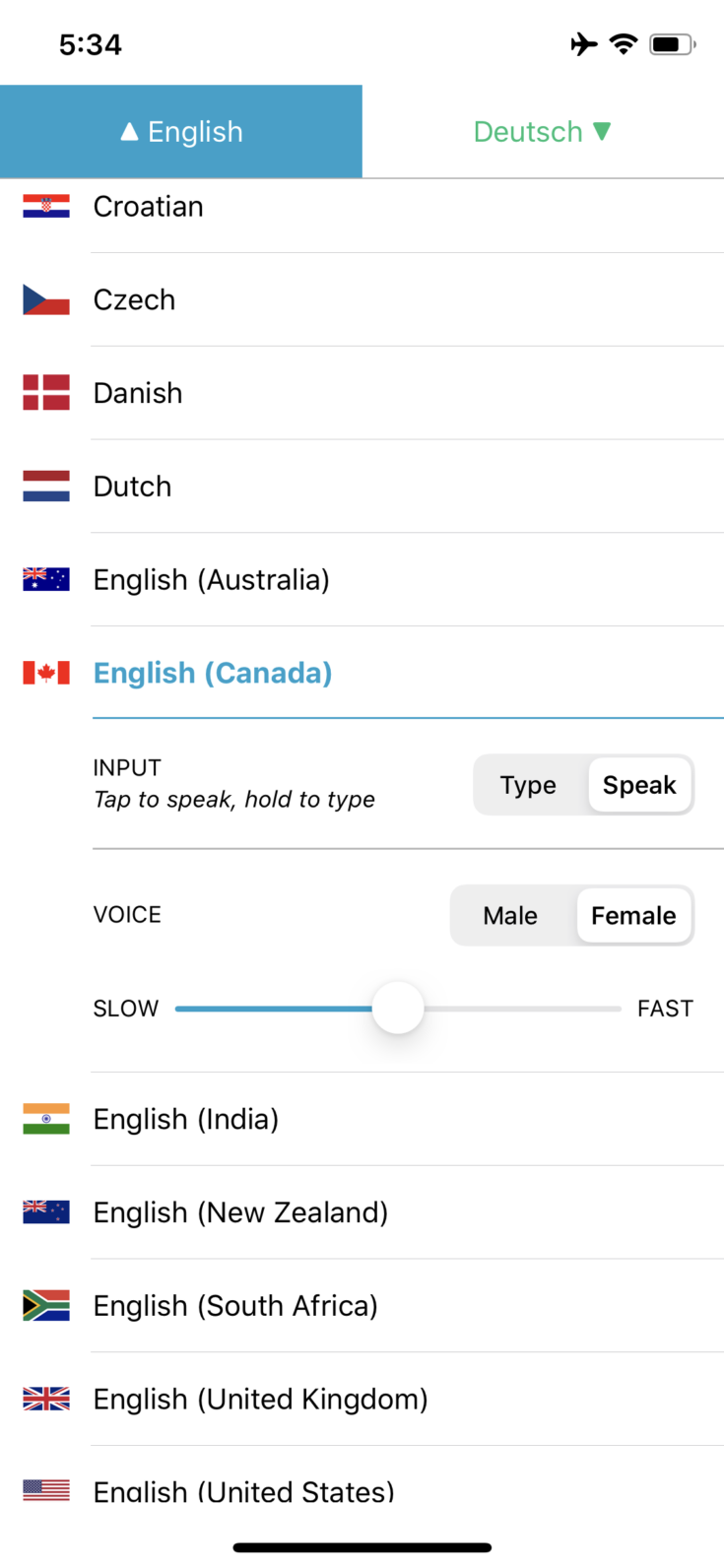Tap the India flag icon
This screenshot has height=1568, width=724.
(x=46, y=1119)
